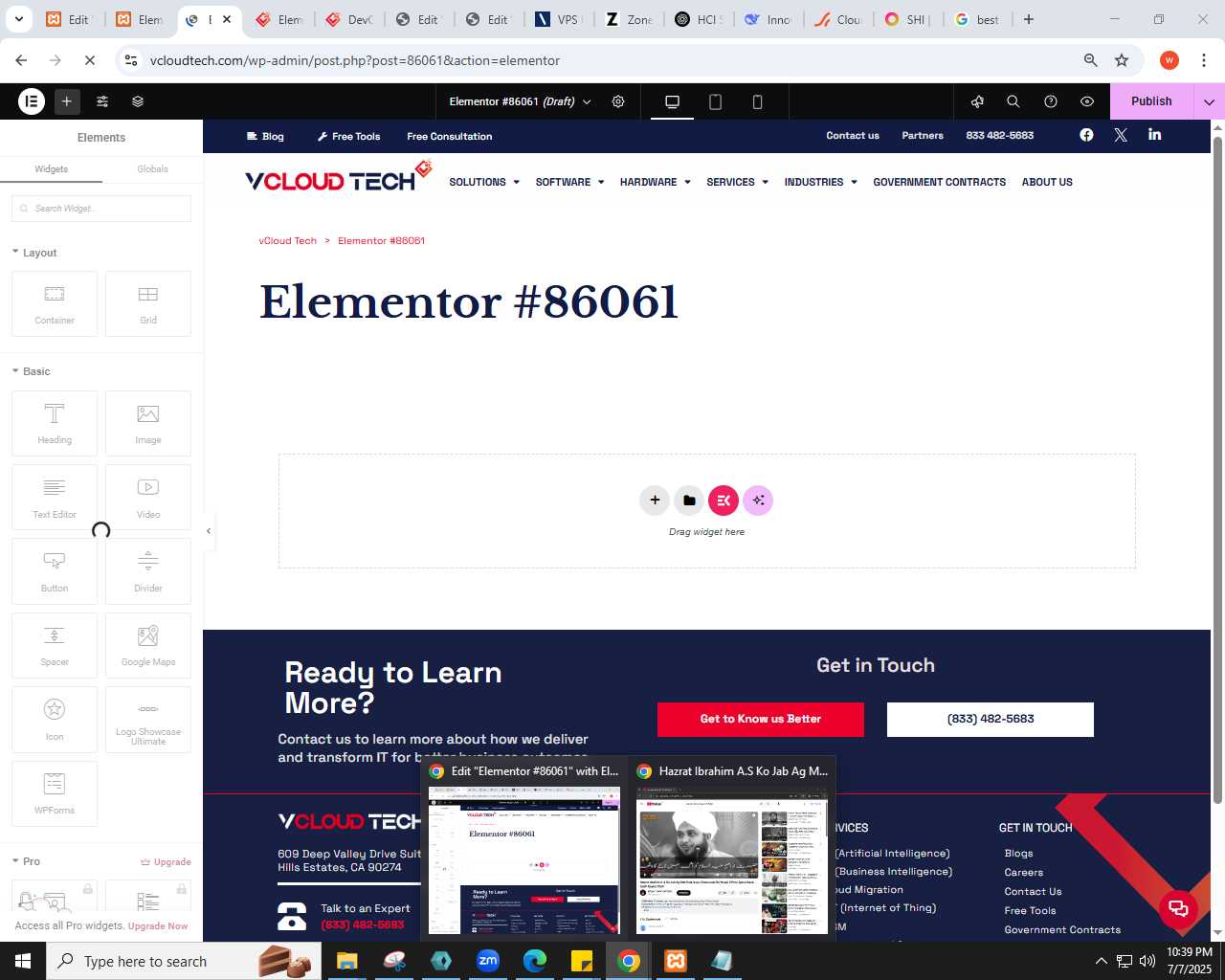Screen dimensions: 1225x980
Task: Select the Grid widget
Action: coord(148,303)
